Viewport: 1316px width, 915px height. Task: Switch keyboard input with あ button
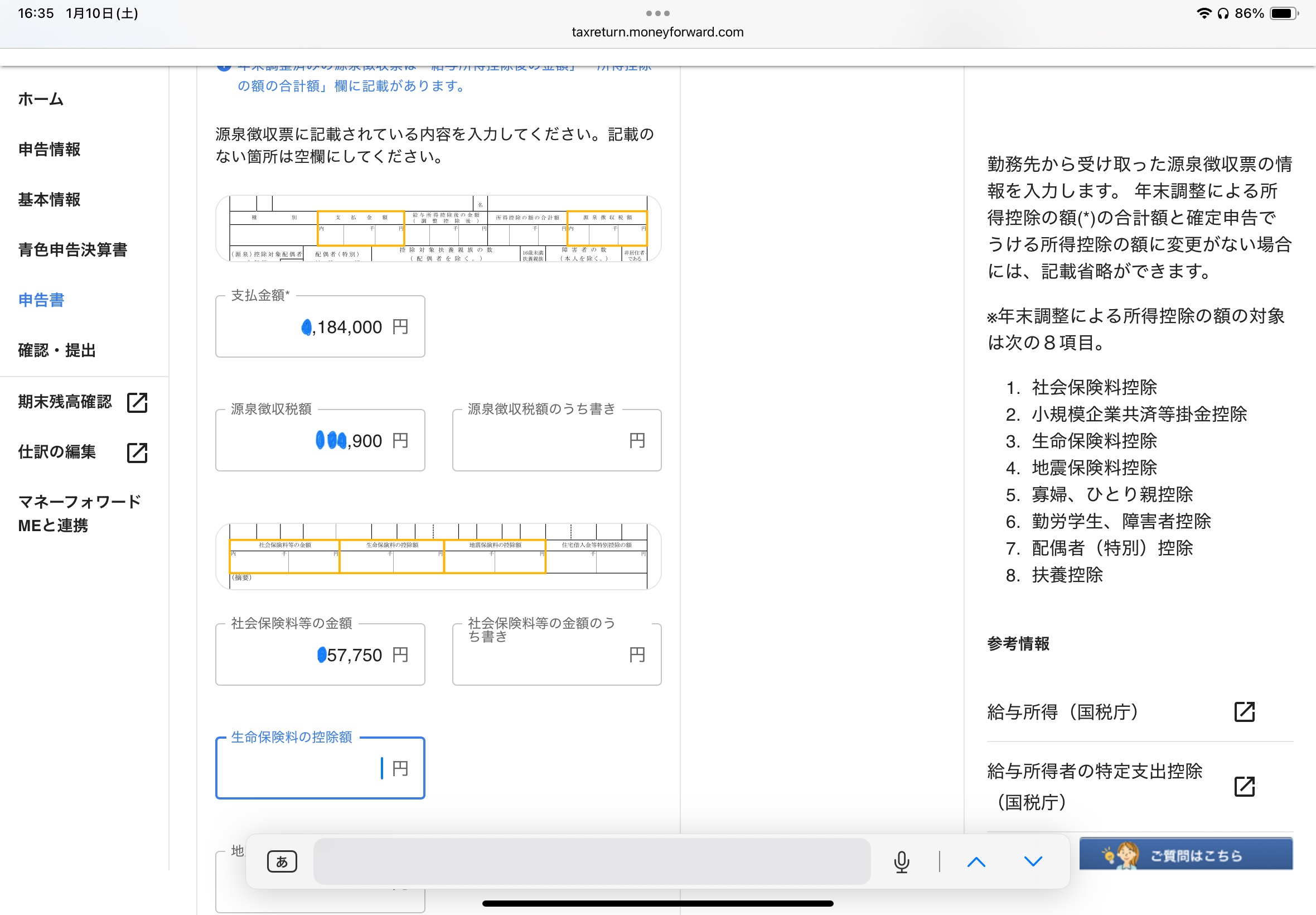point(282,861)
